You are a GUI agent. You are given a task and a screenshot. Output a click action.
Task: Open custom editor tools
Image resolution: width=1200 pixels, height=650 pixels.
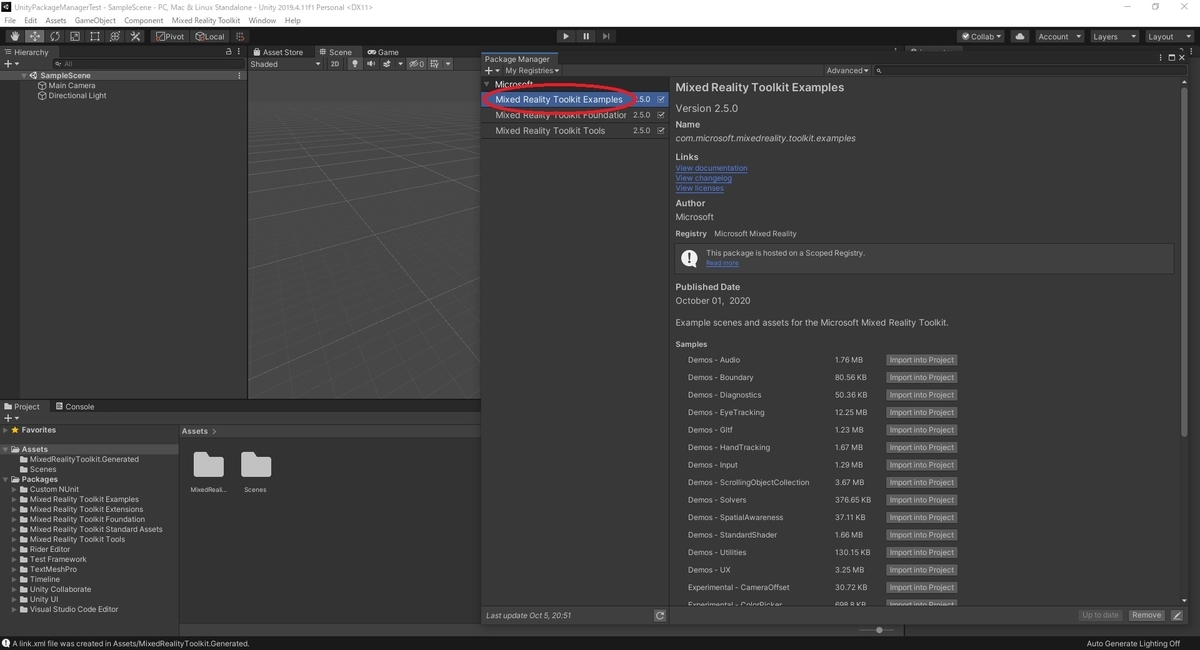[135, 36]
